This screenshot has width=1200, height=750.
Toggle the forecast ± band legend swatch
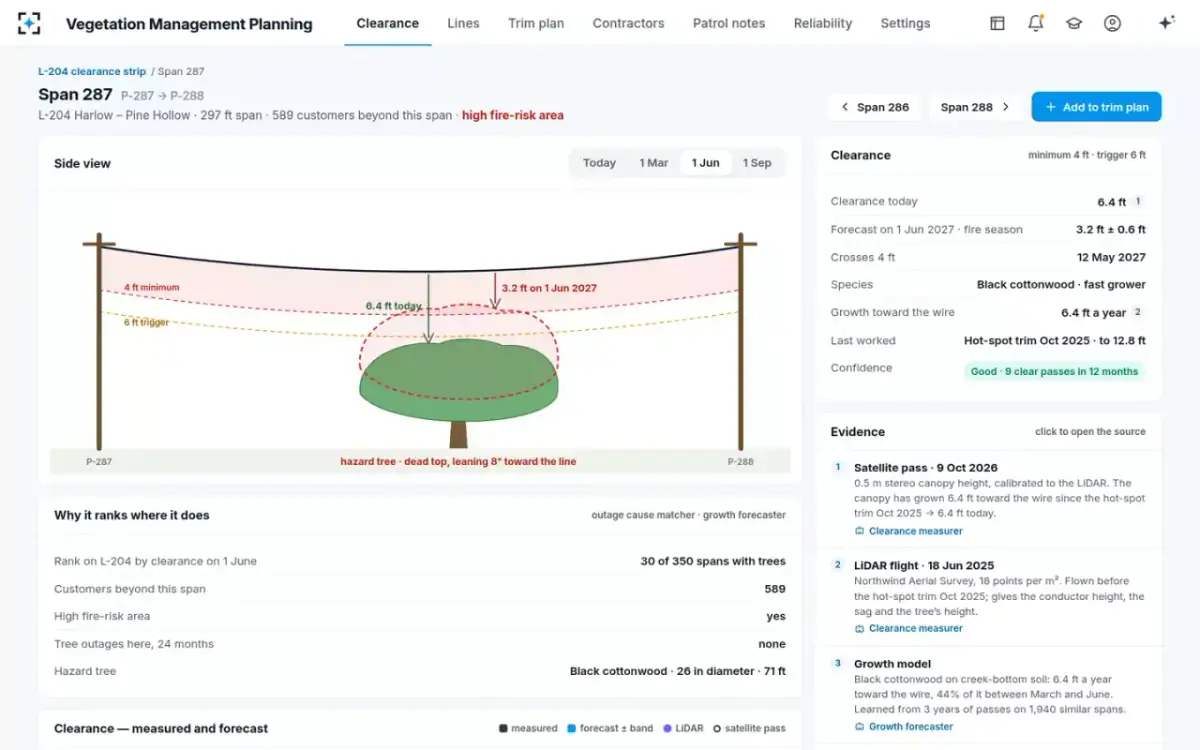click(571, 728)
